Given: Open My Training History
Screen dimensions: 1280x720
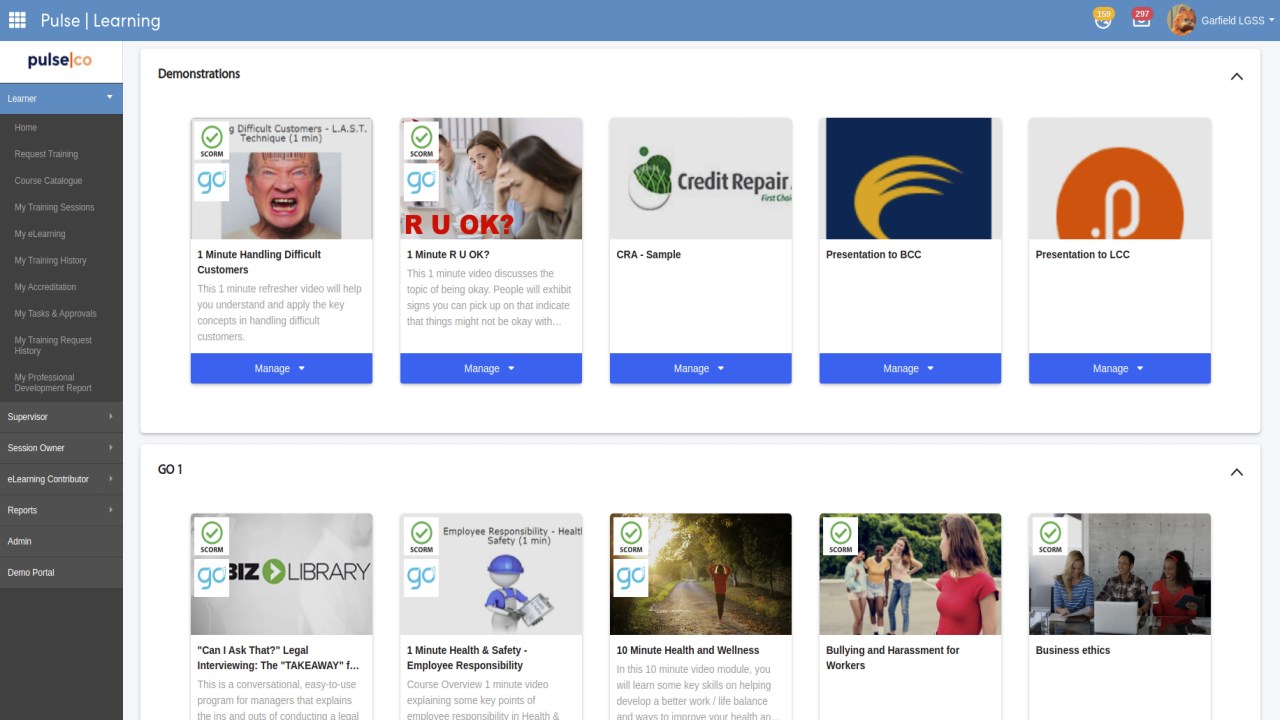Looking at the screenshot, I should pos(50,260).
